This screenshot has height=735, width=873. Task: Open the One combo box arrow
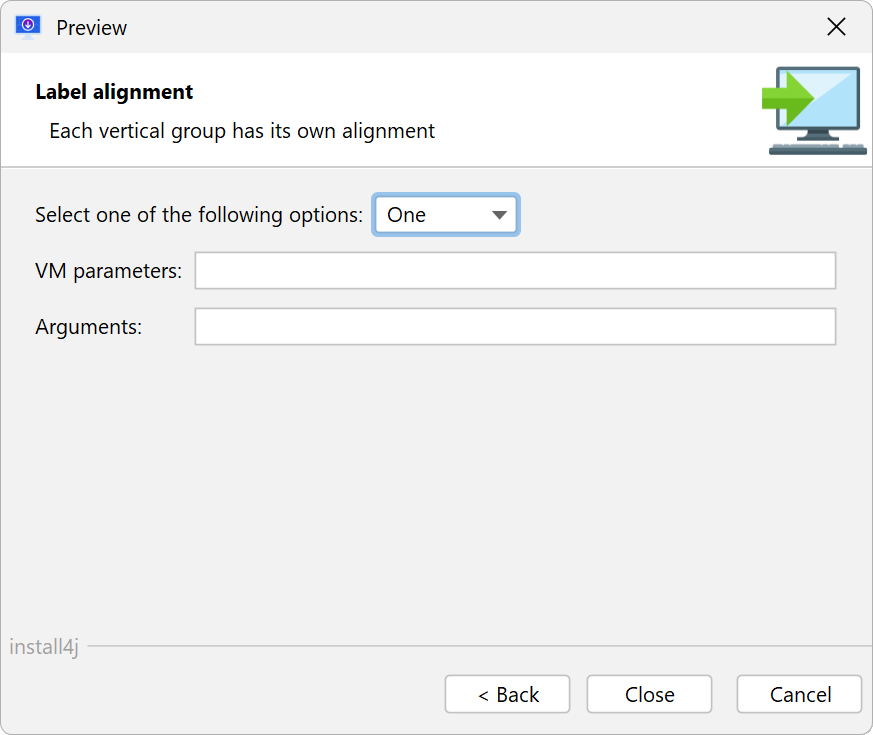click(499, 215)
